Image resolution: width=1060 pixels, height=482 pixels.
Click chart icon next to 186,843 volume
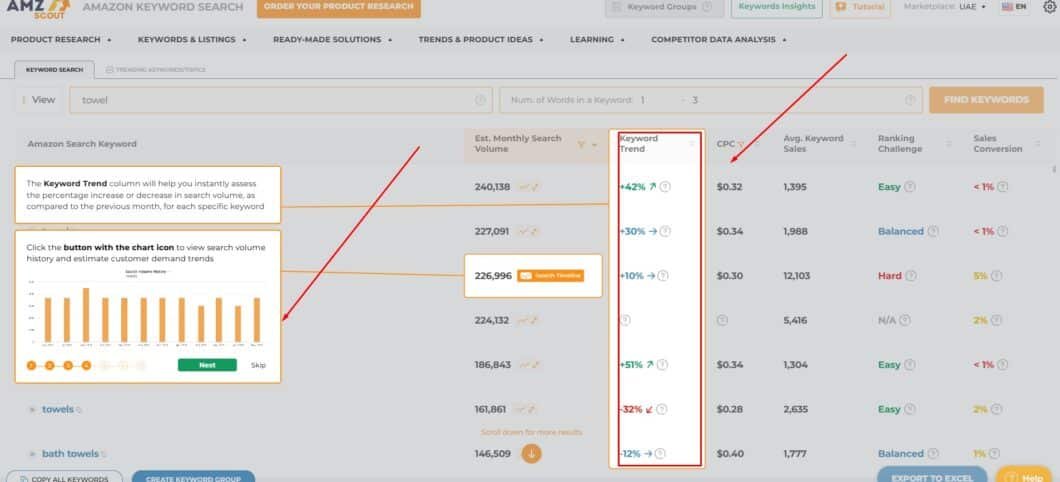(x=528, y=364)
